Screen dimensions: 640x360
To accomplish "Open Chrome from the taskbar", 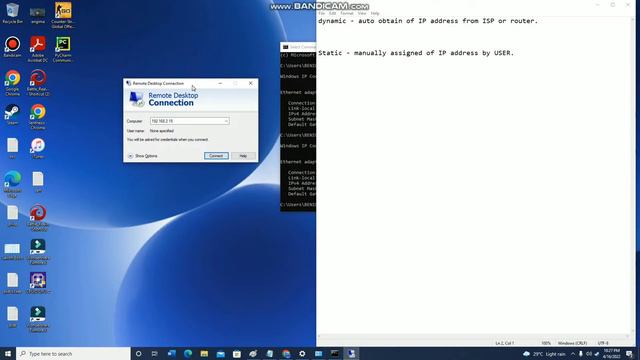I will pos(286,353).
